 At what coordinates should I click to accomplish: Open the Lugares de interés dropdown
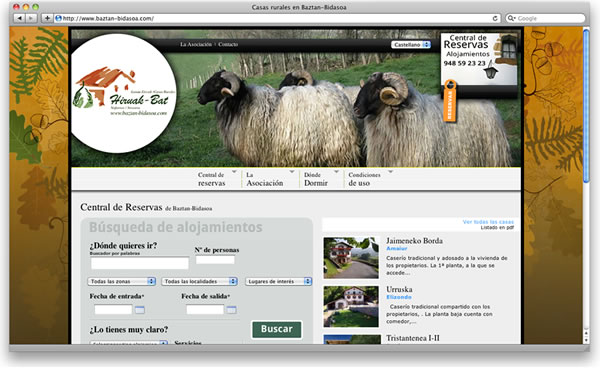(x=279, y=281)
